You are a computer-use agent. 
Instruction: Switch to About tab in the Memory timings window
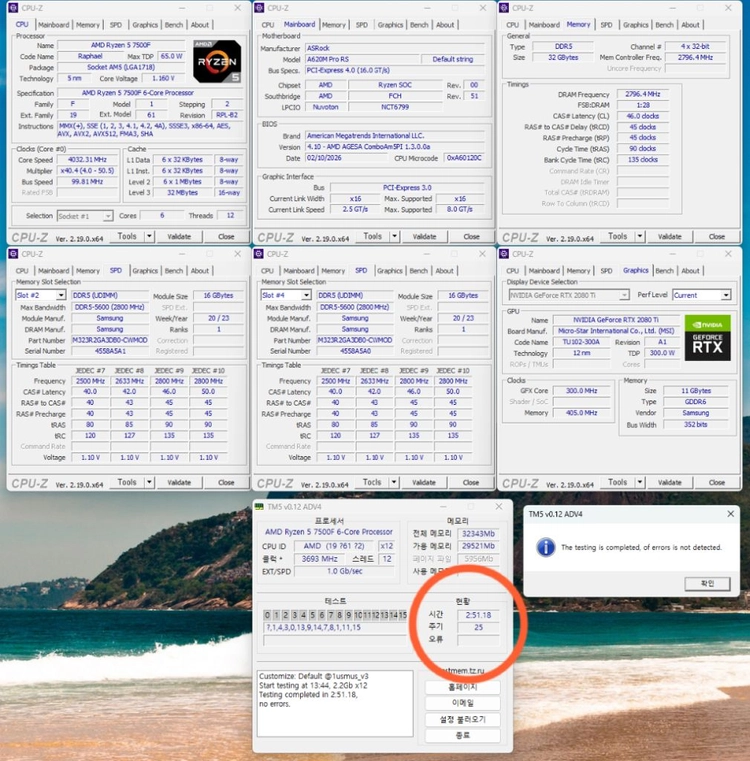click(x=690, y=25)
